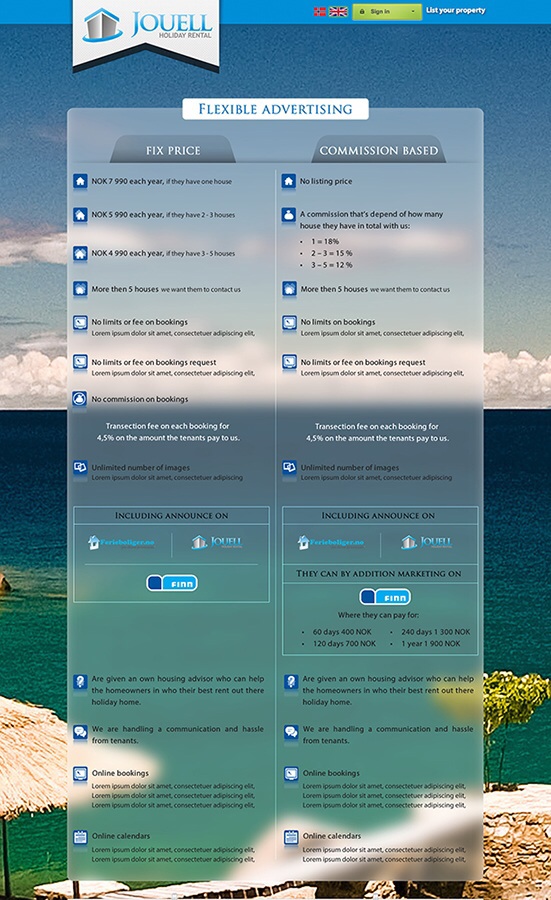Click icon beside More then 5 houses in Fix Price
The width and height of the screenshot is (551, 900).
(x=80, y=288)
